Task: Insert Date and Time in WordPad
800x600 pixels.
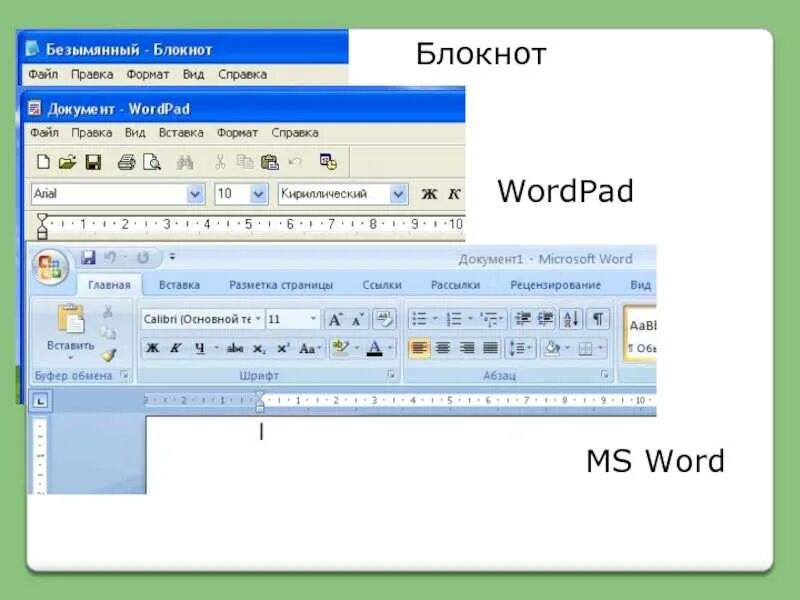Action: point(328,162)
